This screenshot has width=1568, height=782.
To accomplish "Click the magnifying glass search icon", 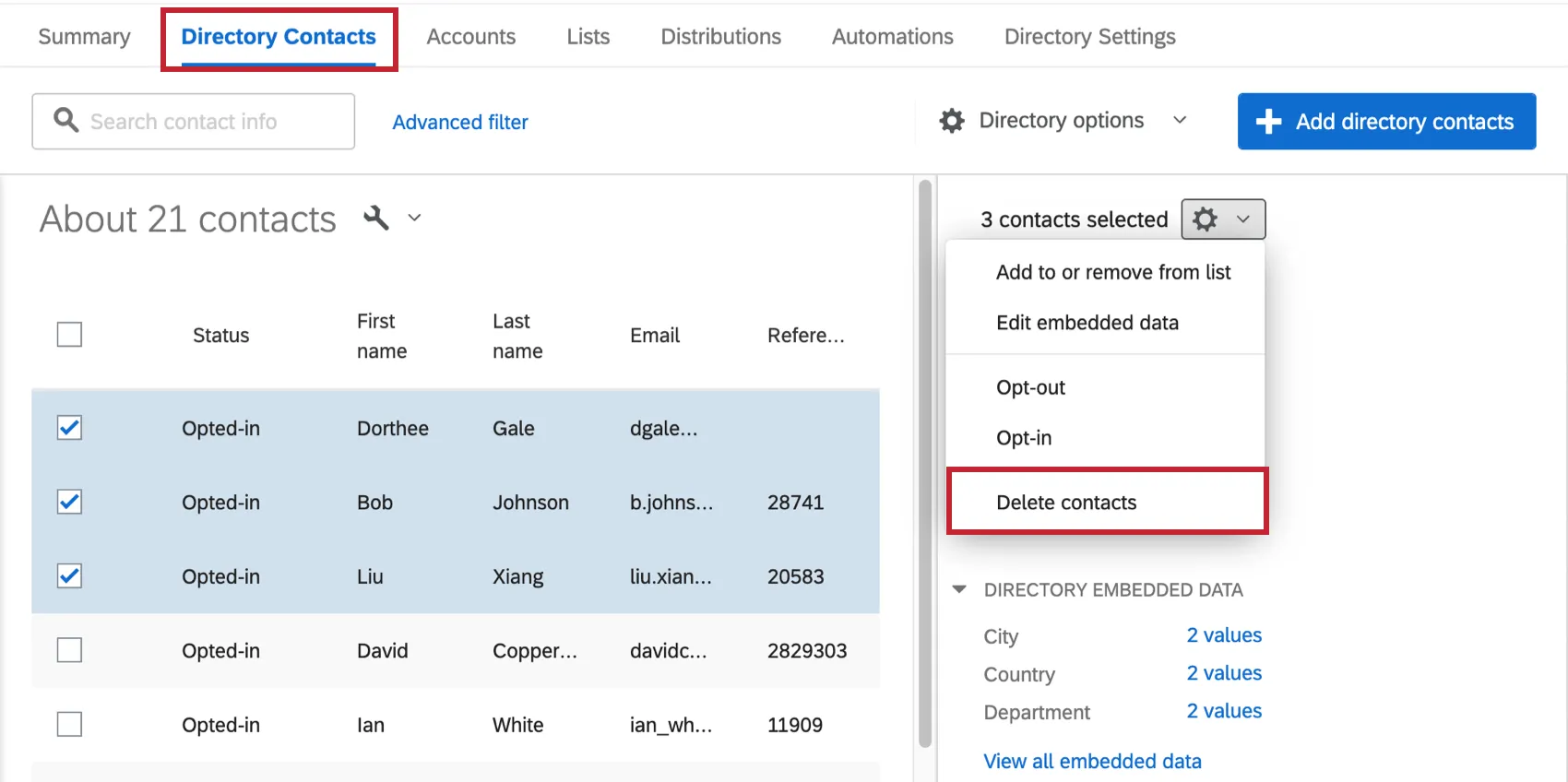I will (65, 120).
